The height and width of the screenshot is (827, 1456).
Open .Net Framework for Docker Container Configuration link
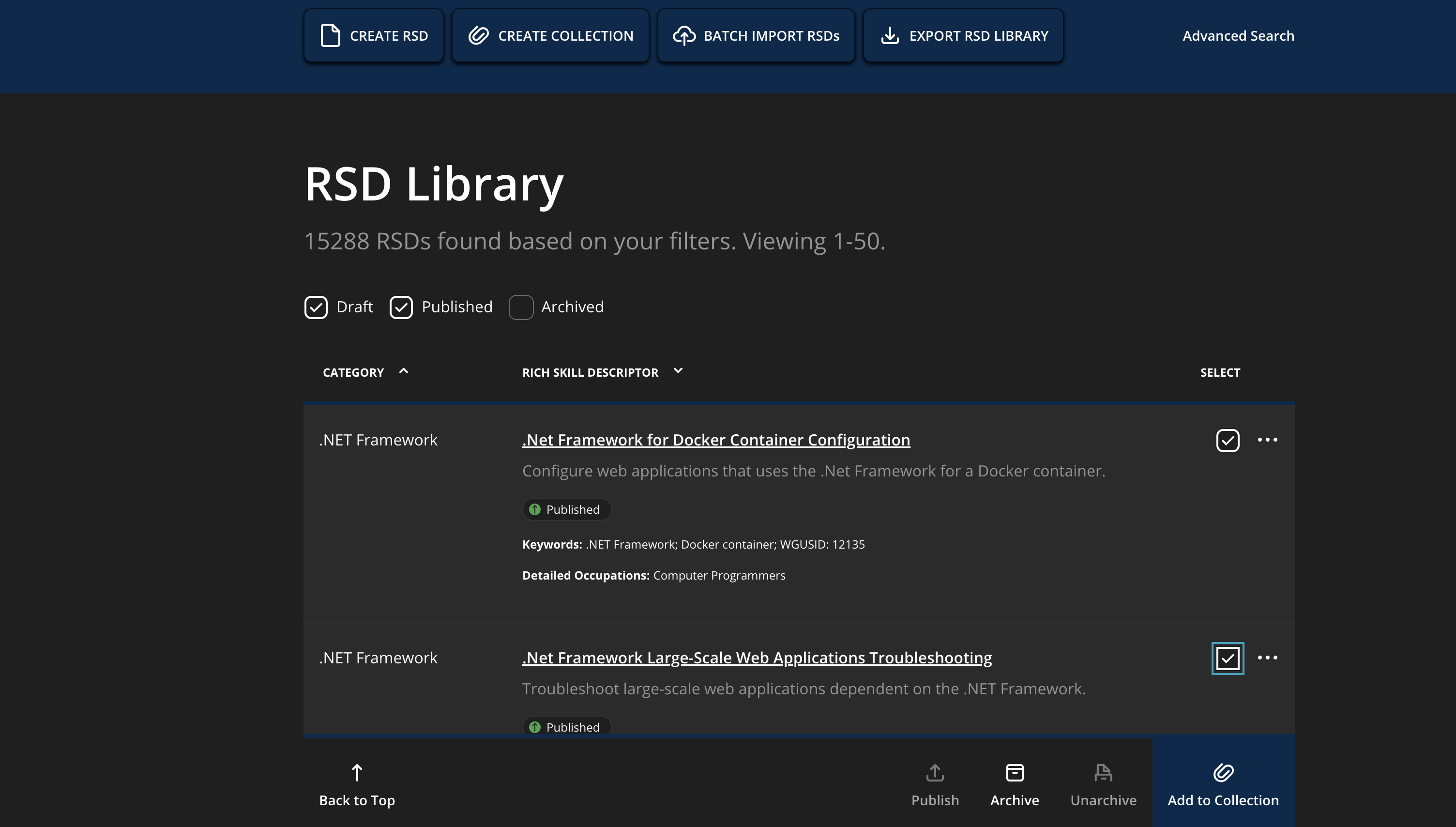tap(716, 440)
